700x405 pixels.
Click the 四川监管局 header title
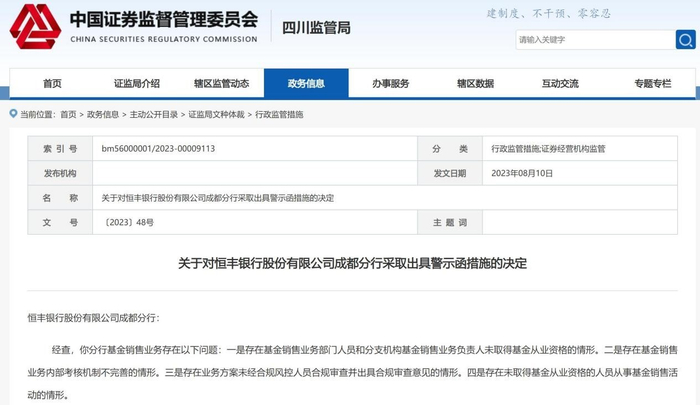pos(316,28)
